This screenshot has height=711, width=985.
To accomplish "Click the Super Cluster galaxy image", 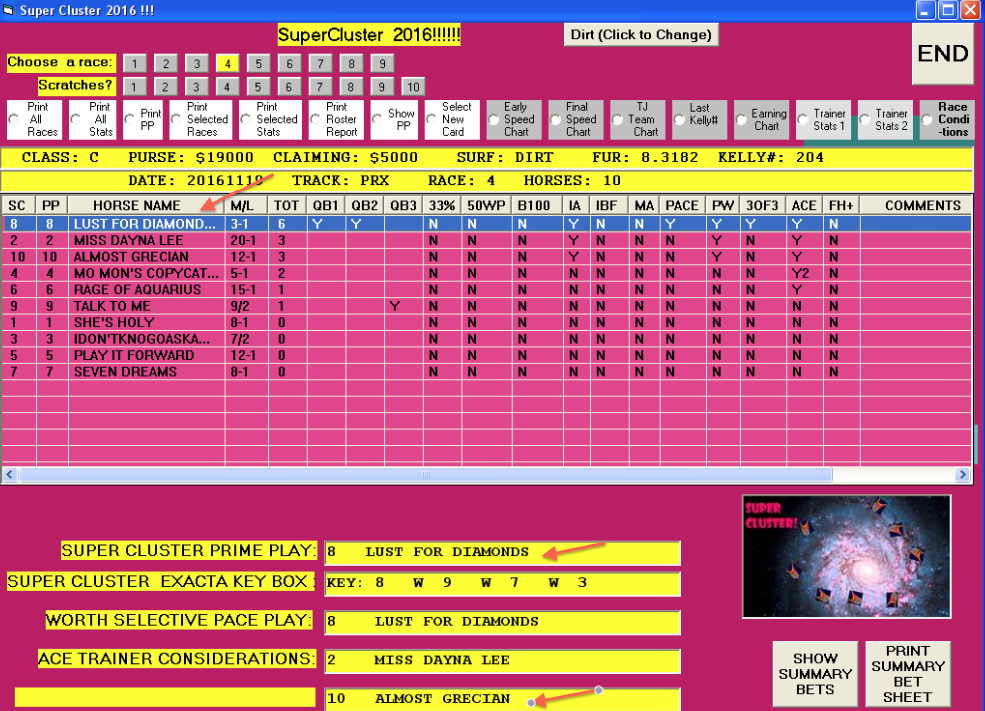I will (846, 556).
